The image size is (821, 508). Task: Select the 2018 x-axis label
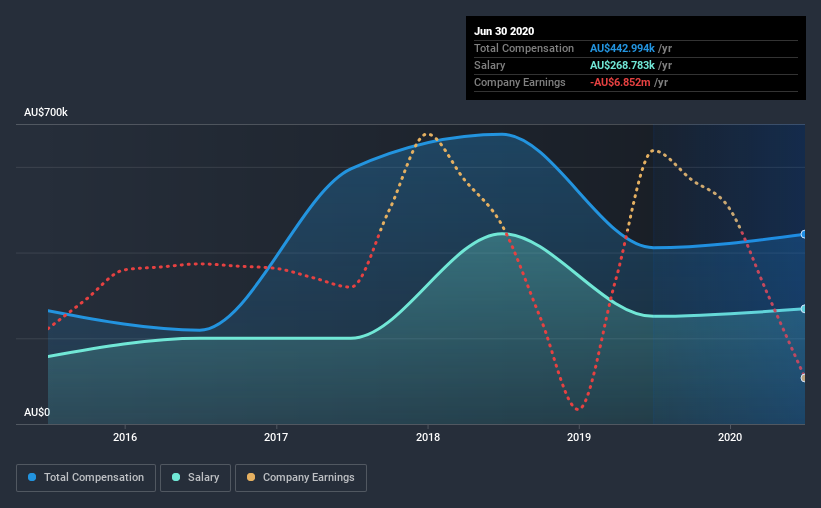[428, 437]
